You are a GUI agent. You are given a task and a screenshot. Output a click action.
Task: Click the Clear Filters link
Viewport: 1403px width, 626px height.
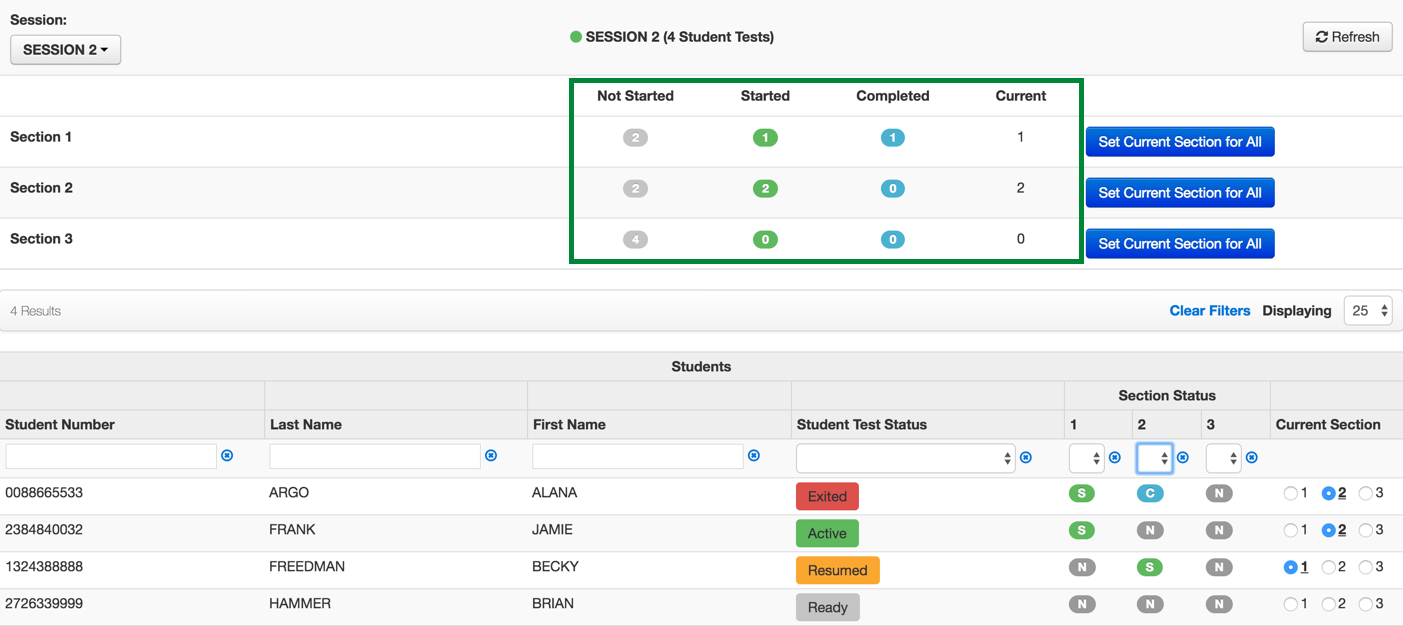pyautogui.click(x=1209, y=311)
